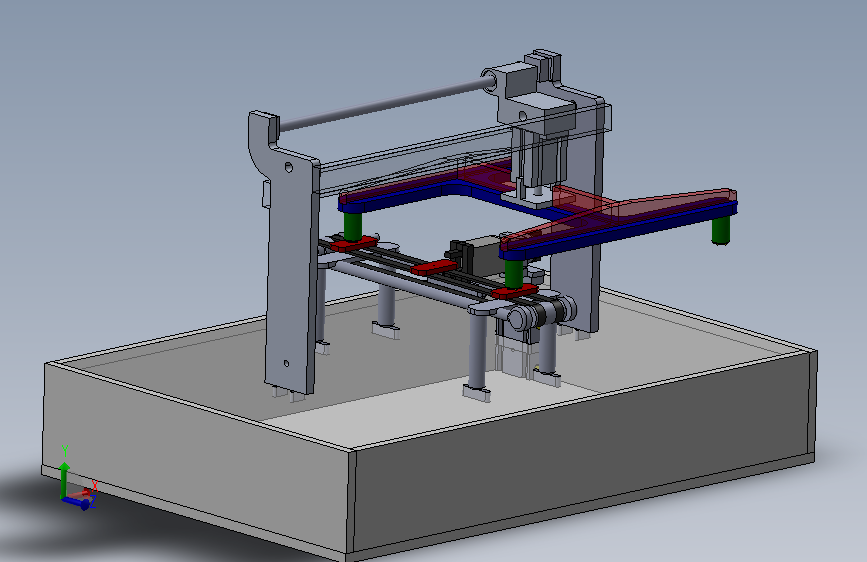Pick the green post under the left frame corner
This screenshot has height=562, width=867.
tap(353, 226)
